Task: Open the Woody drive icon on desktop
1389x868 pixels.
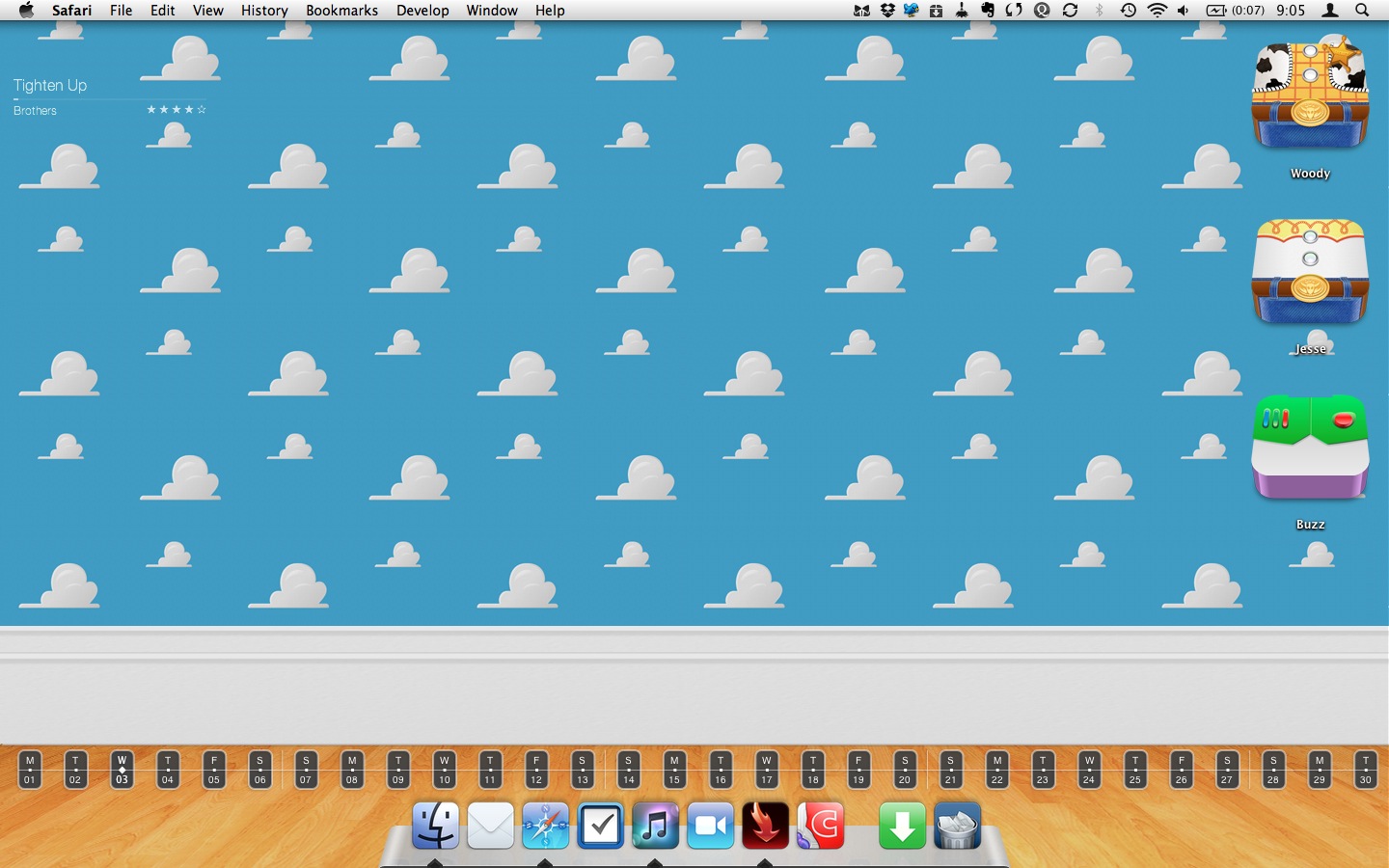Action: (x=1309, y=95)
